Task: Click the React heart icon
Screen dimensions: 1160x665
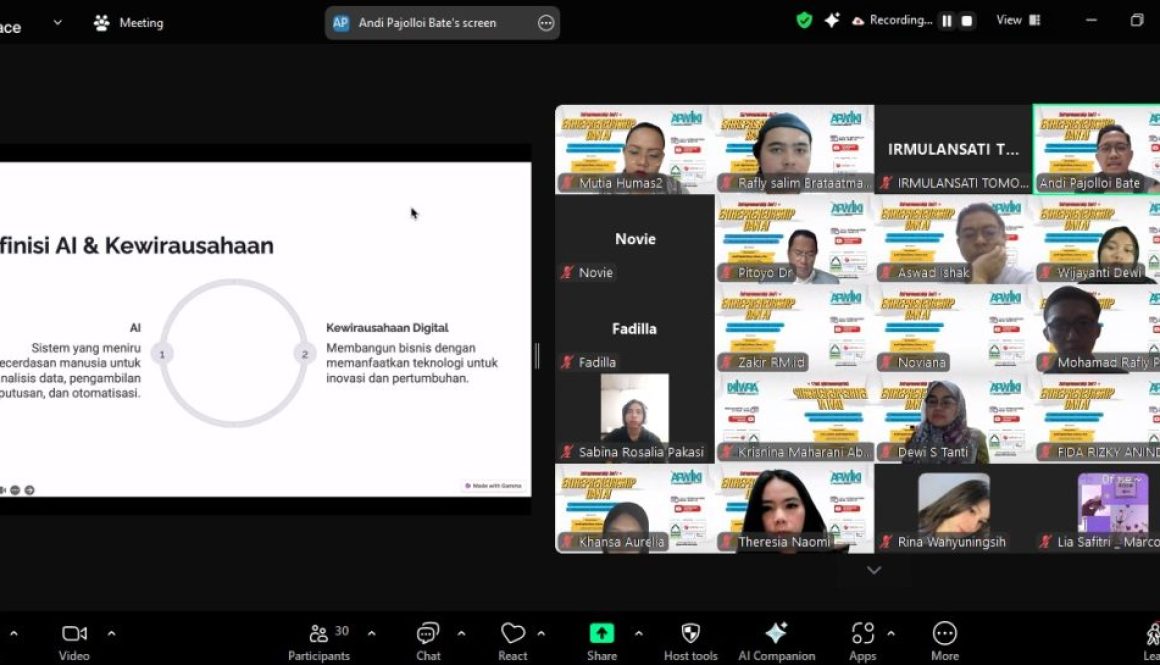Action: click(x=512, y=640)
